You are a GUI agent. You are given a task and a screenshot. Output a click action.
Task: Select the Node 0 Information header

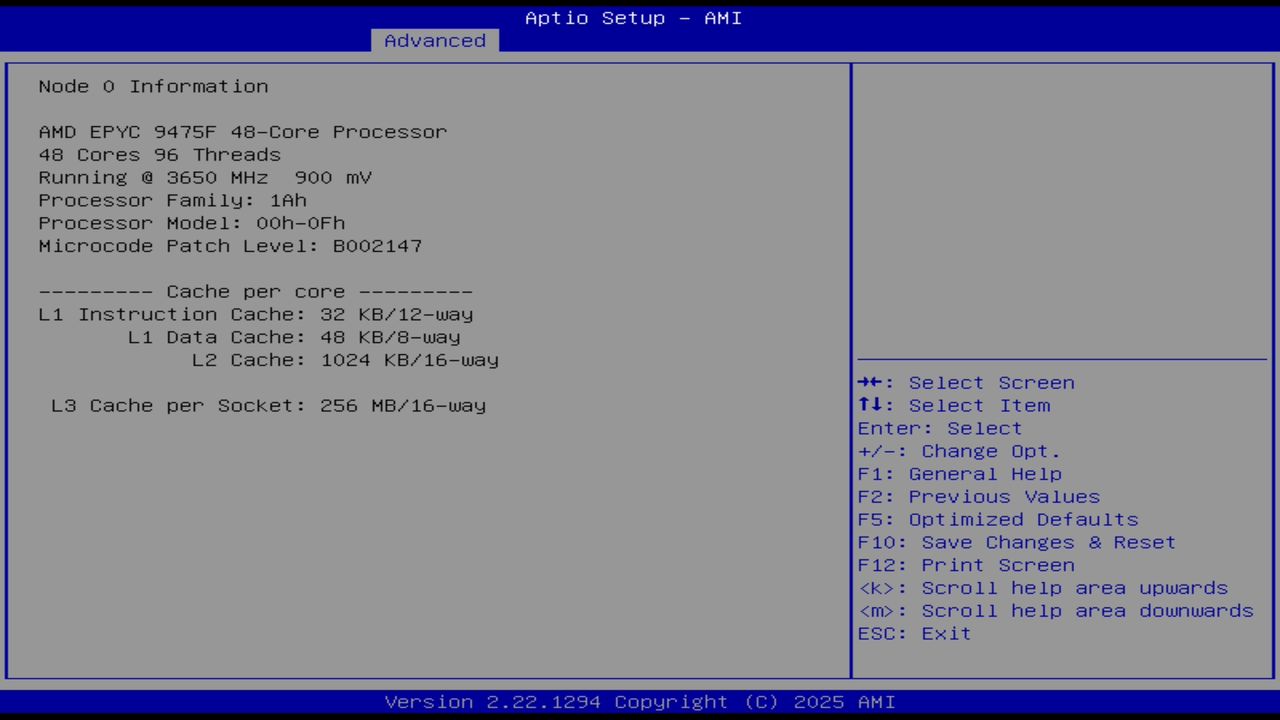(x=153, y=86)
